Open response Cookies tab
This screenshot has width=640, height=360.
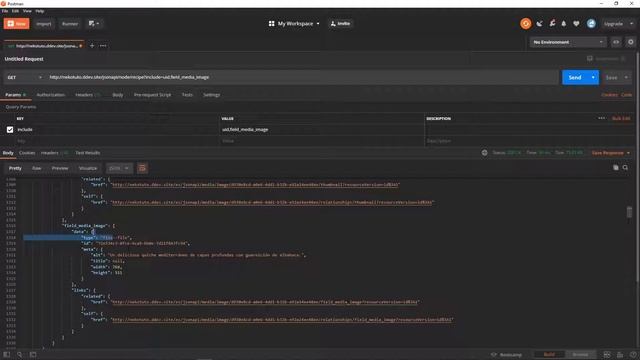(27, 153)
